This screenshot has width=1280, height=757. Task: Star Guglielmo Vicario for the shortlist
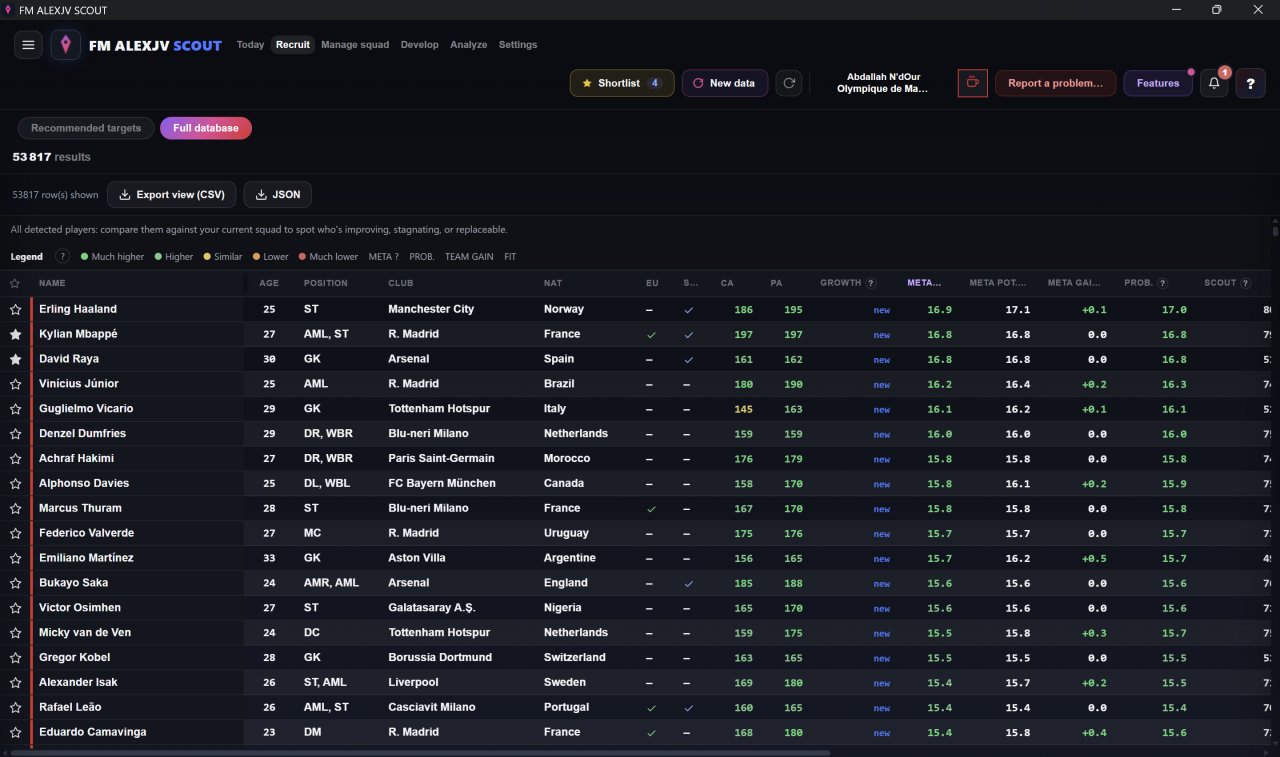[x=15, y=409]
